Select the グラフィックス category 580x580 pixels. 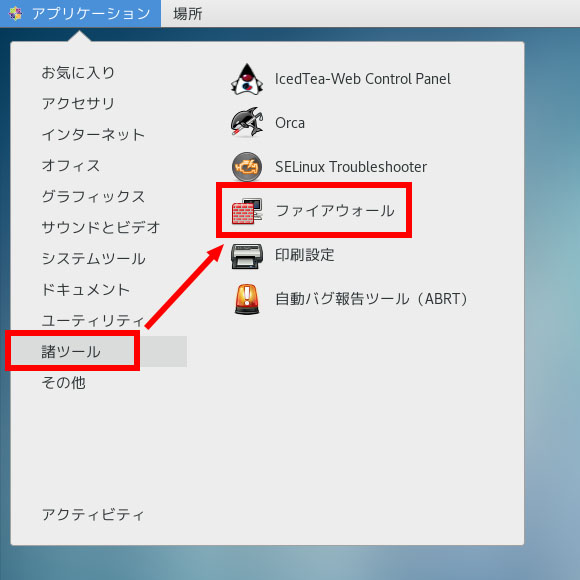(x=93, y=196)
